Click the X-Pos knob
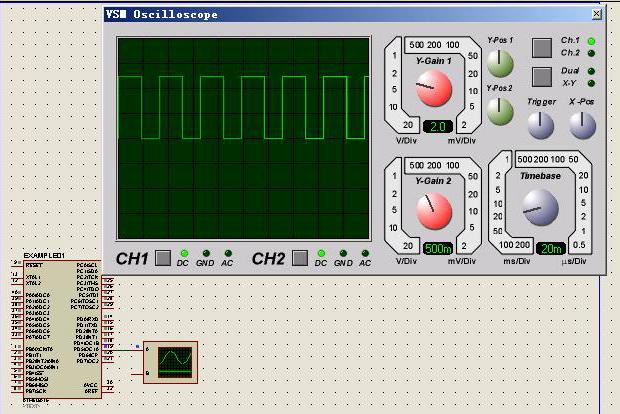This screenshot has height=414, width=620. coord(582,125)
